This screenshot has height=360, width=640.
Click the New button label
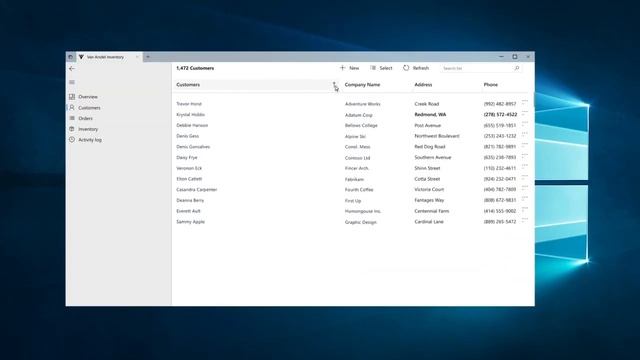click(354, 68)
